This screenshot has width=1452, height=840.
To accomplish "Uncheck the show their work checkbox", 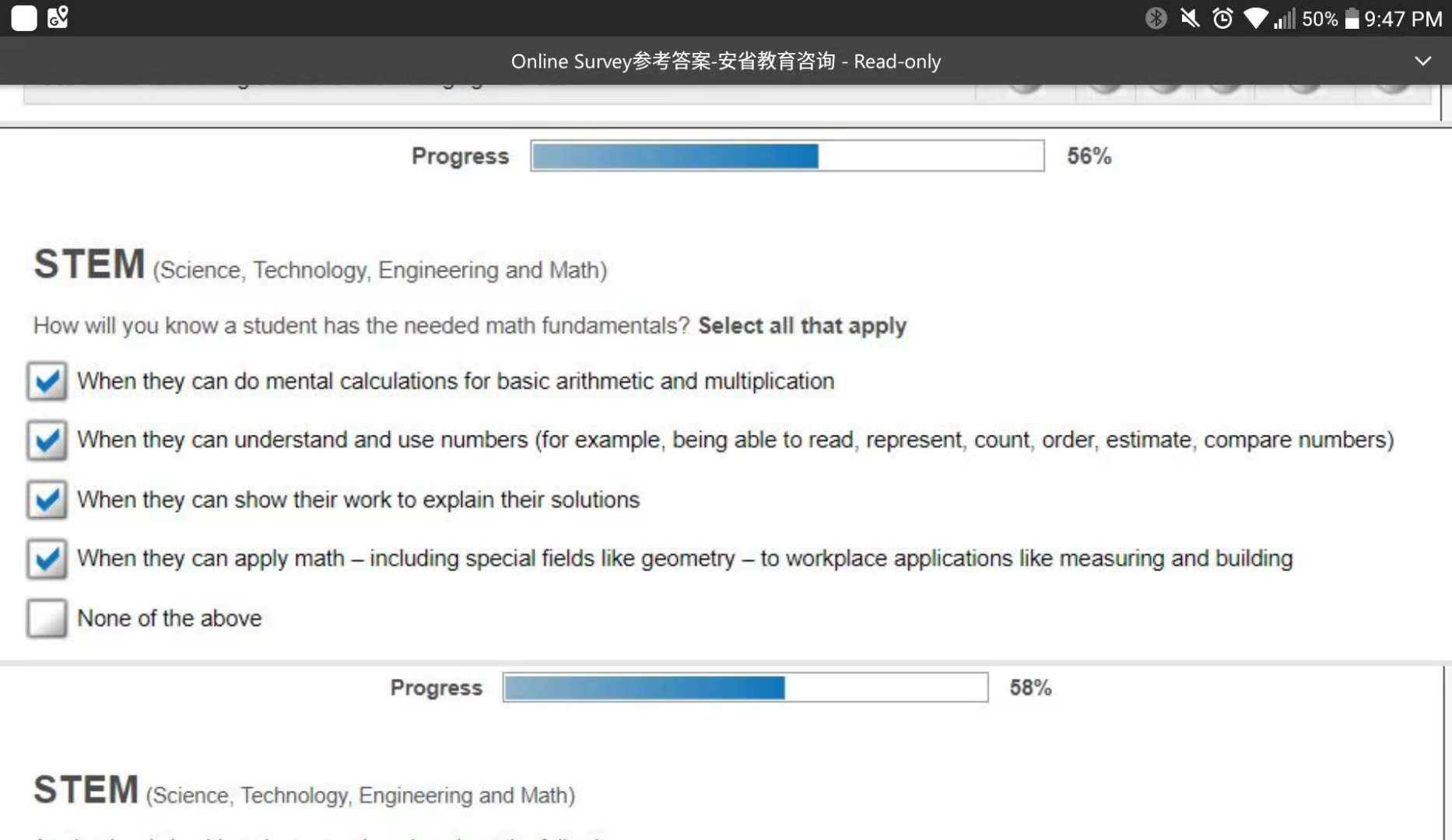I will (47, 499).
